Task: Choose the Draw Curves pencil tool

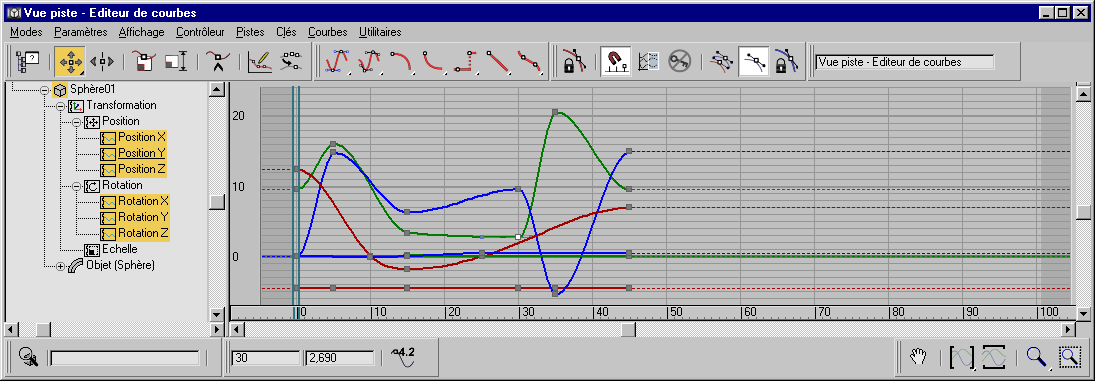Action: coord(260,61)
